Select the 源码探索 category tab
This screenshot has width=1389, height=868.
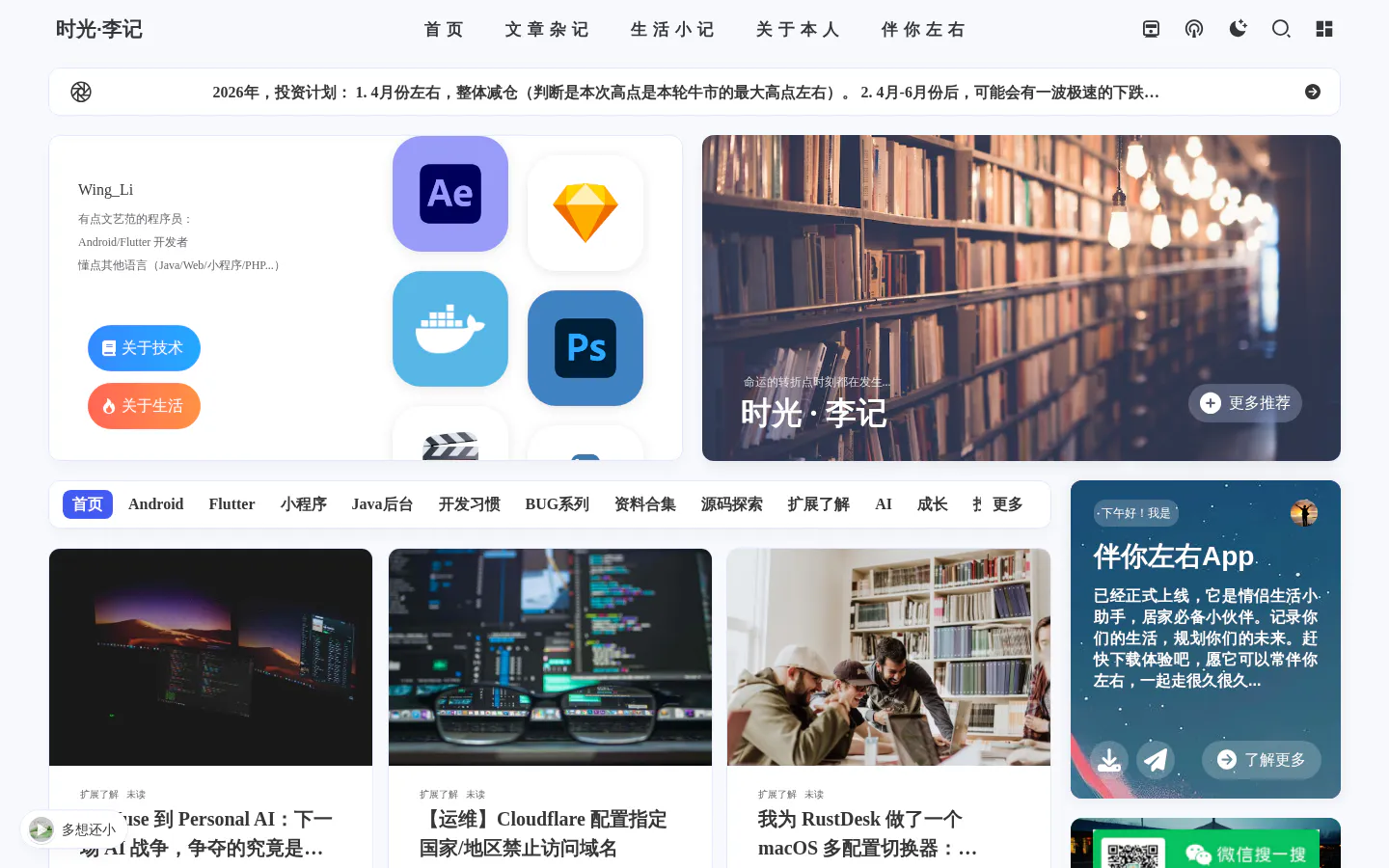pyautogui.click(x=731, y=504)
